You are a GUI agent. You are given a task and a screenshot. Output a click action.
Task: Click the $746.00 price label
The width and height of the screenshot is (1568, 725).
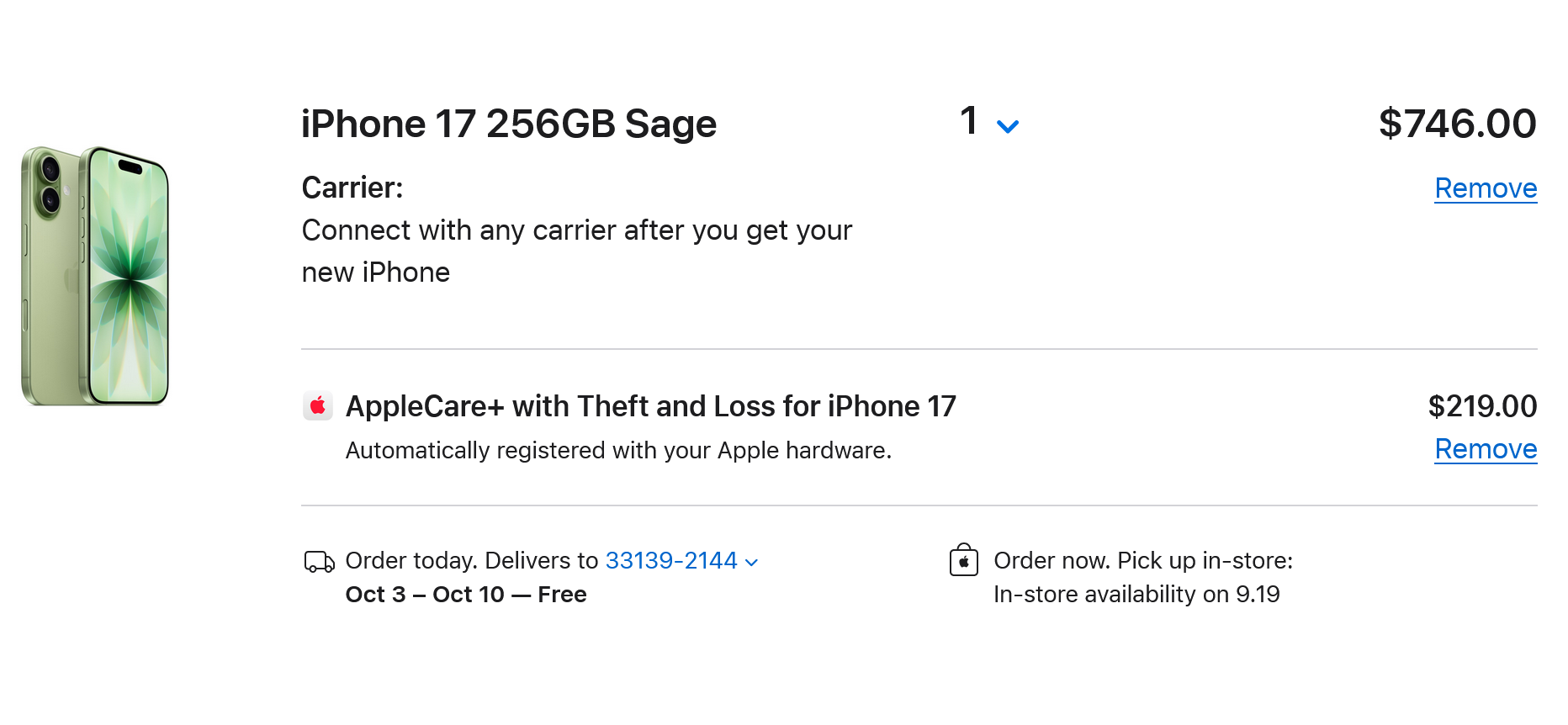(x=1457, y=123)
